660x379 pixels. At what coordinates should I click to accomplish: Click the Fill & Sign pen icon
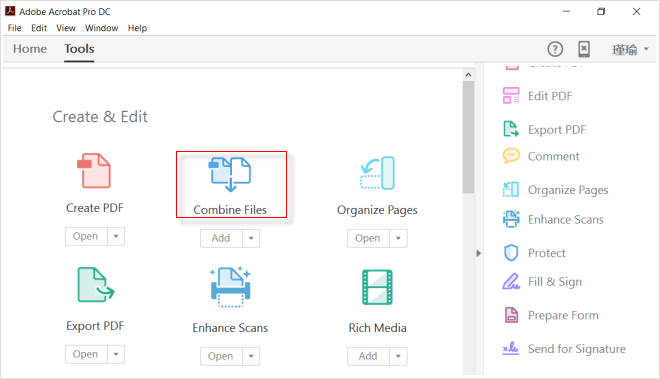coord(511,281)
